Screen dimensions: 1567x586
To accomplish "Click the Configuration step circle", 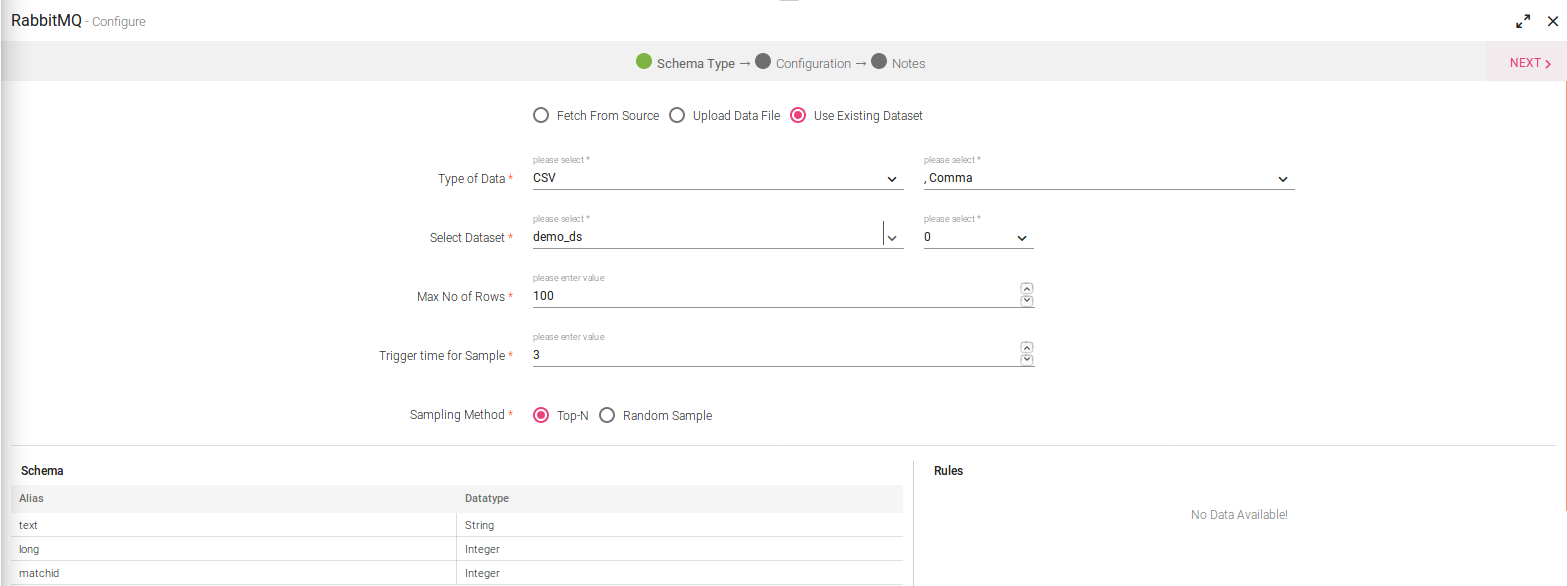I will (763, 62).
